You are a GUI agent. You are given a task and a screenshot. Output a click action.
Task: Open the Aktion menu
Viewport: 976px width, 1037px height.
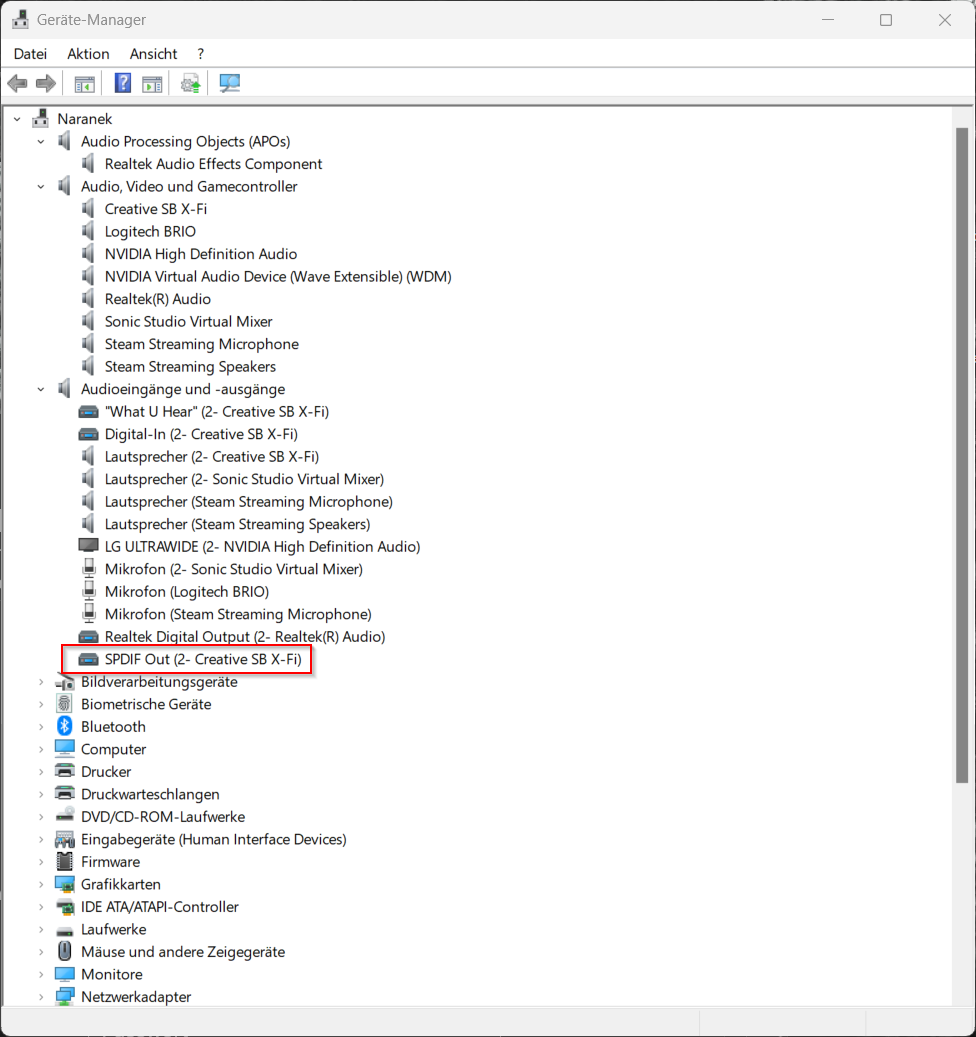pyautogui.click(x=88, y=54)
